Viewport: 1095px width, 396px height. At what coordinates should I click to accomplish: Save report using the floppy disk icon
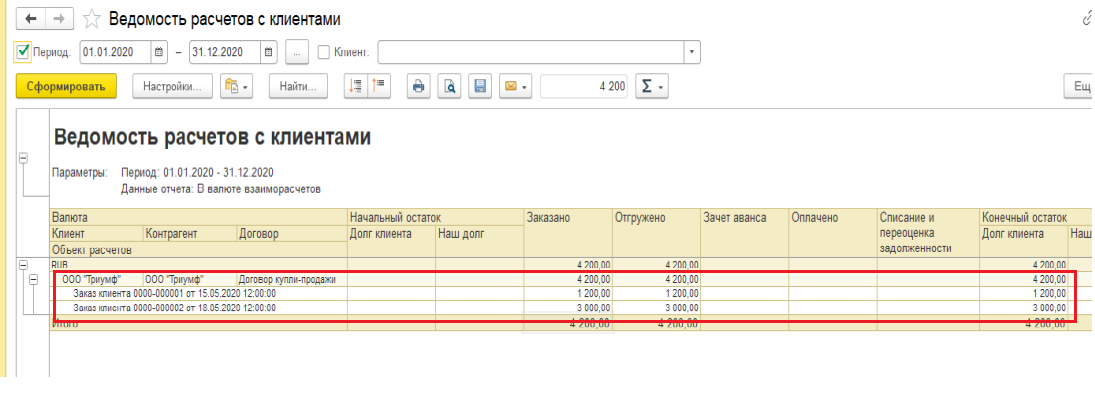[480, 87]
